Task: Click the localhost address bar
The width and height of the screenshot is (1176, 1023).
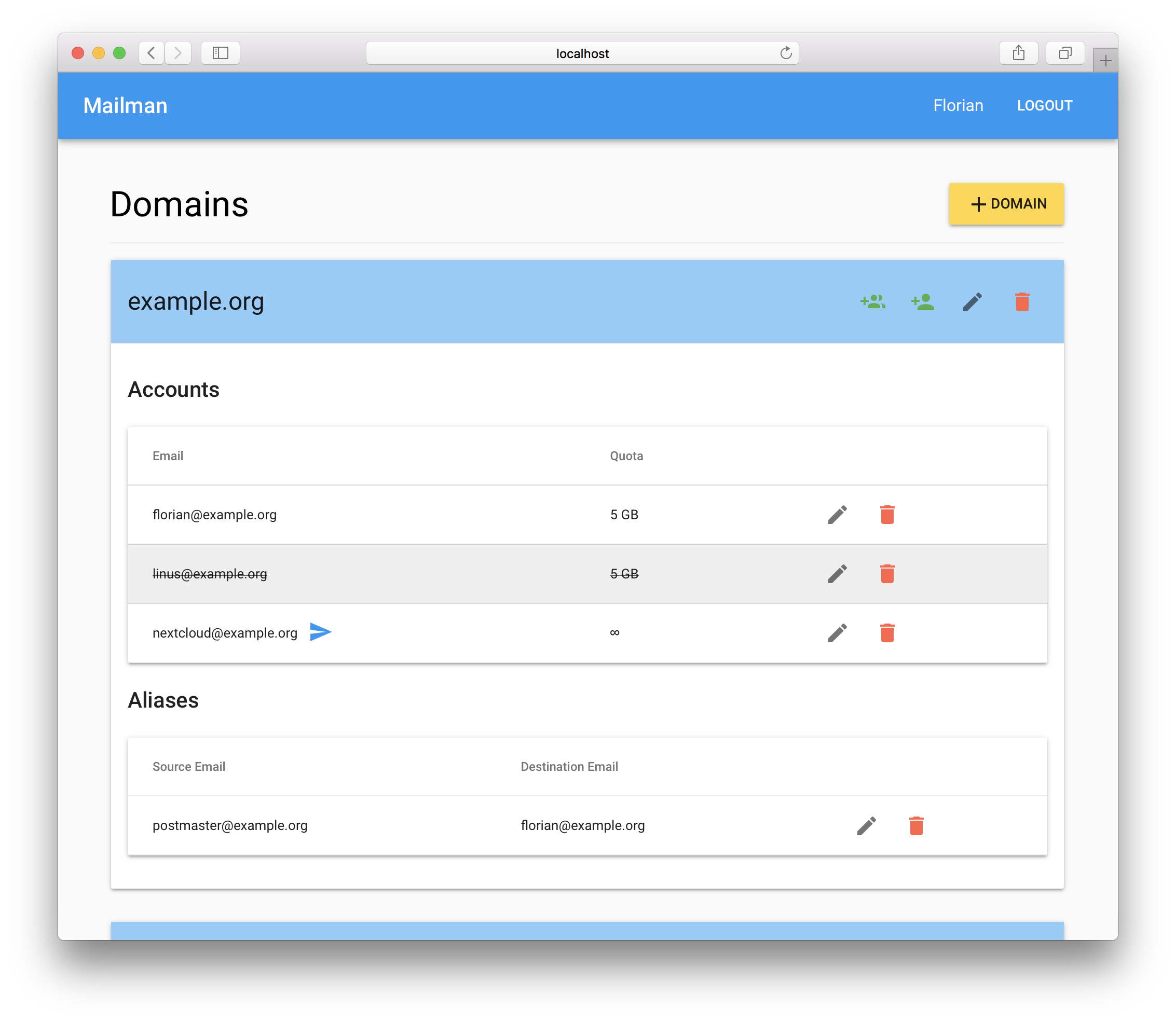Action: coord(581,53)
